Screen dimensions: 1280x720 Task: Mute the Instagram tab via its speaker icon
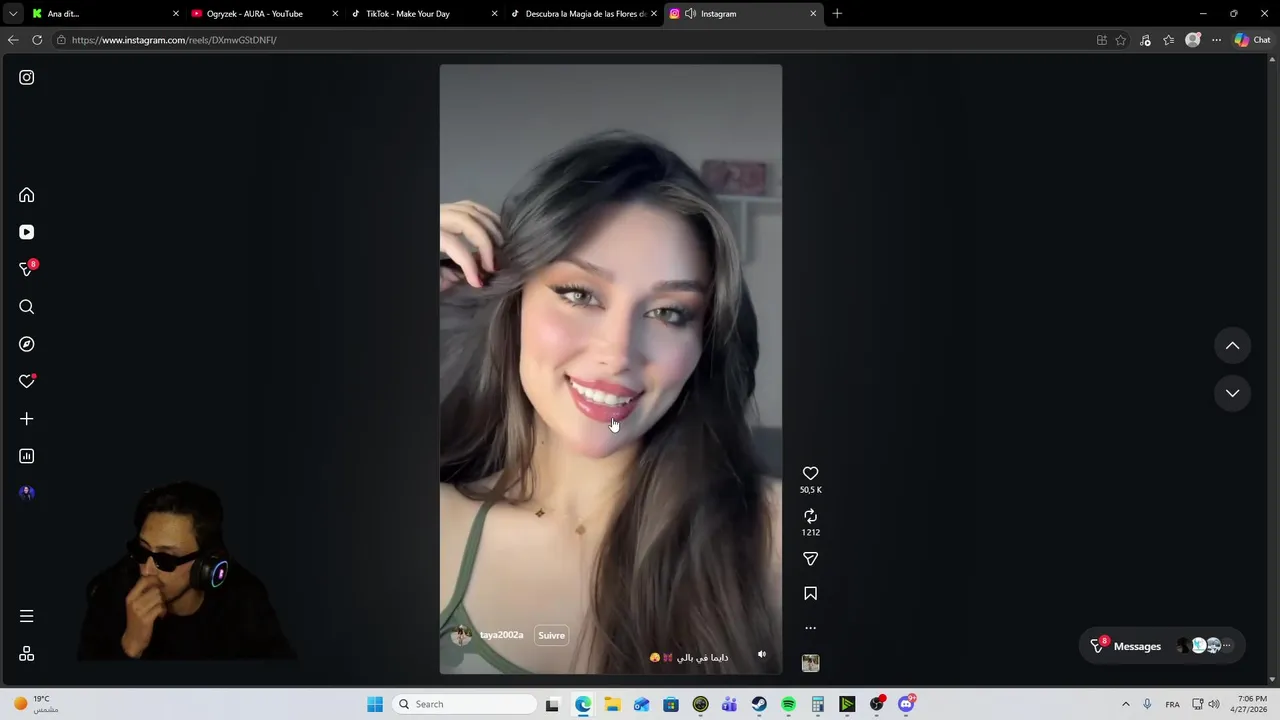pyautogui.click(x=690, y=14)
